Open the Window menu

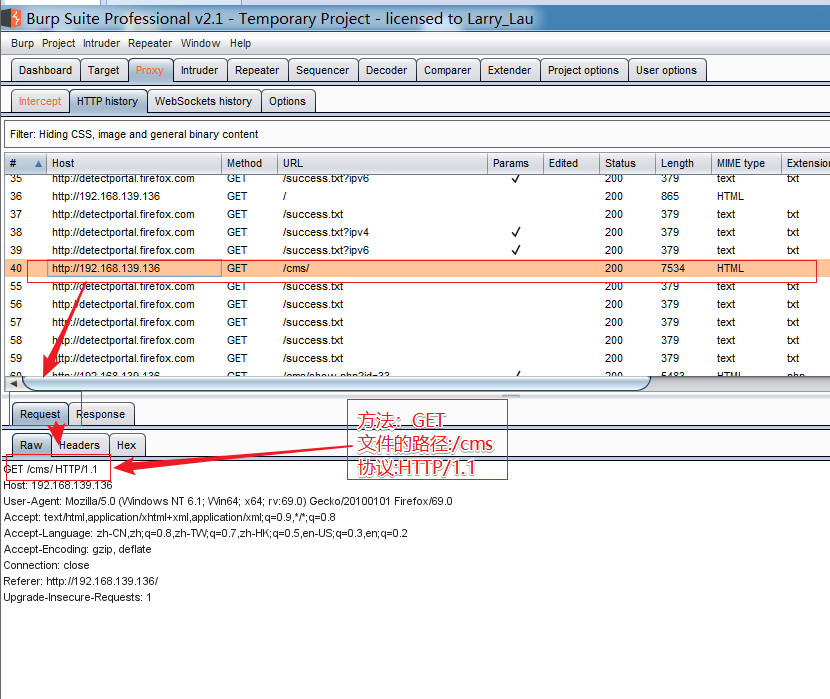[x=200, y=43]
